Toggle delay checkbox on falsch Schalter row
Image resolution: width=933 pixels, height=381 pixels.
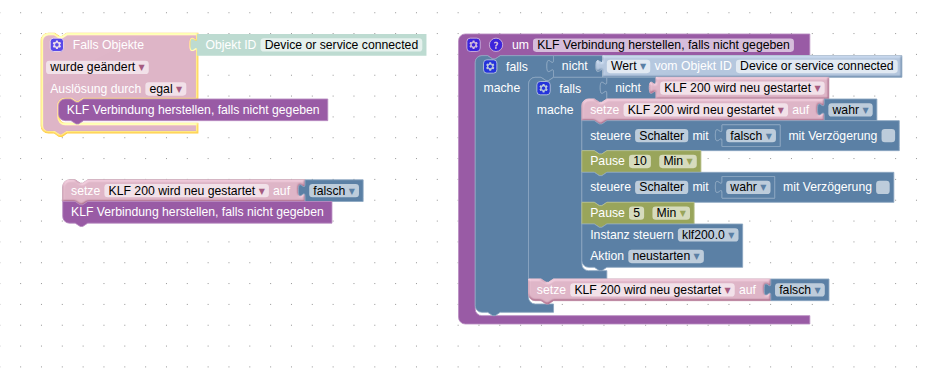(888, 136)
